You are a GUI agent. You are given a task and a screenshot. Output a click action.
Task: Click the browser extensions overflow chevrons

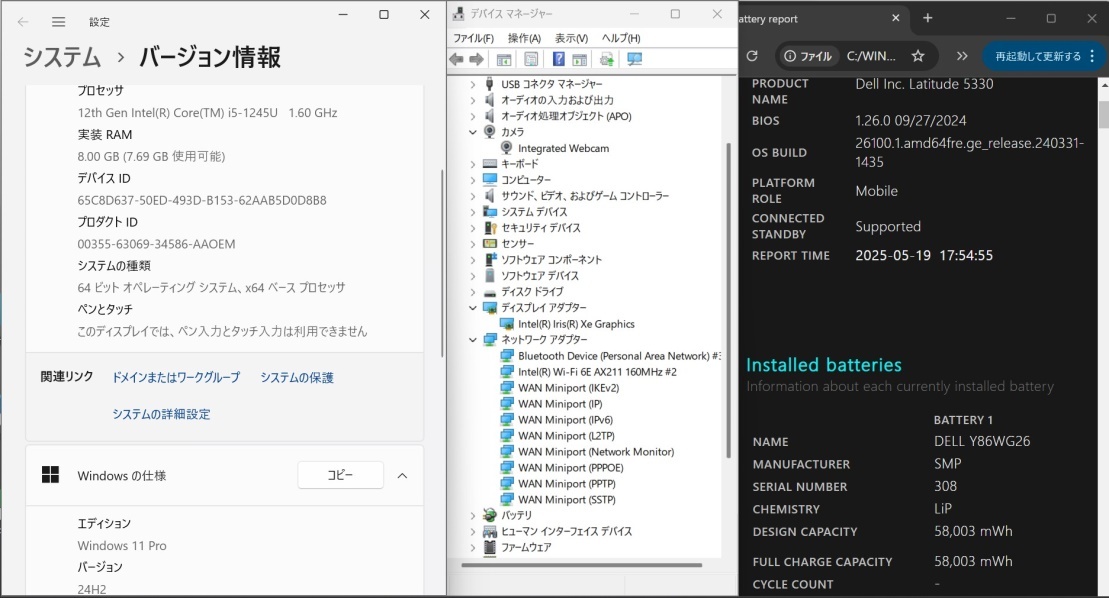click(x=962, y=56)
